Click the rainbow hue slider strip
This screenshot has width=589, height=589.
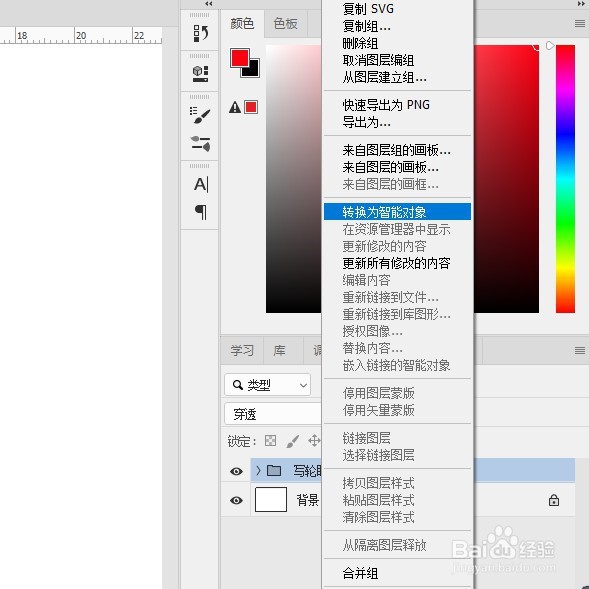(x=565, y=178)
